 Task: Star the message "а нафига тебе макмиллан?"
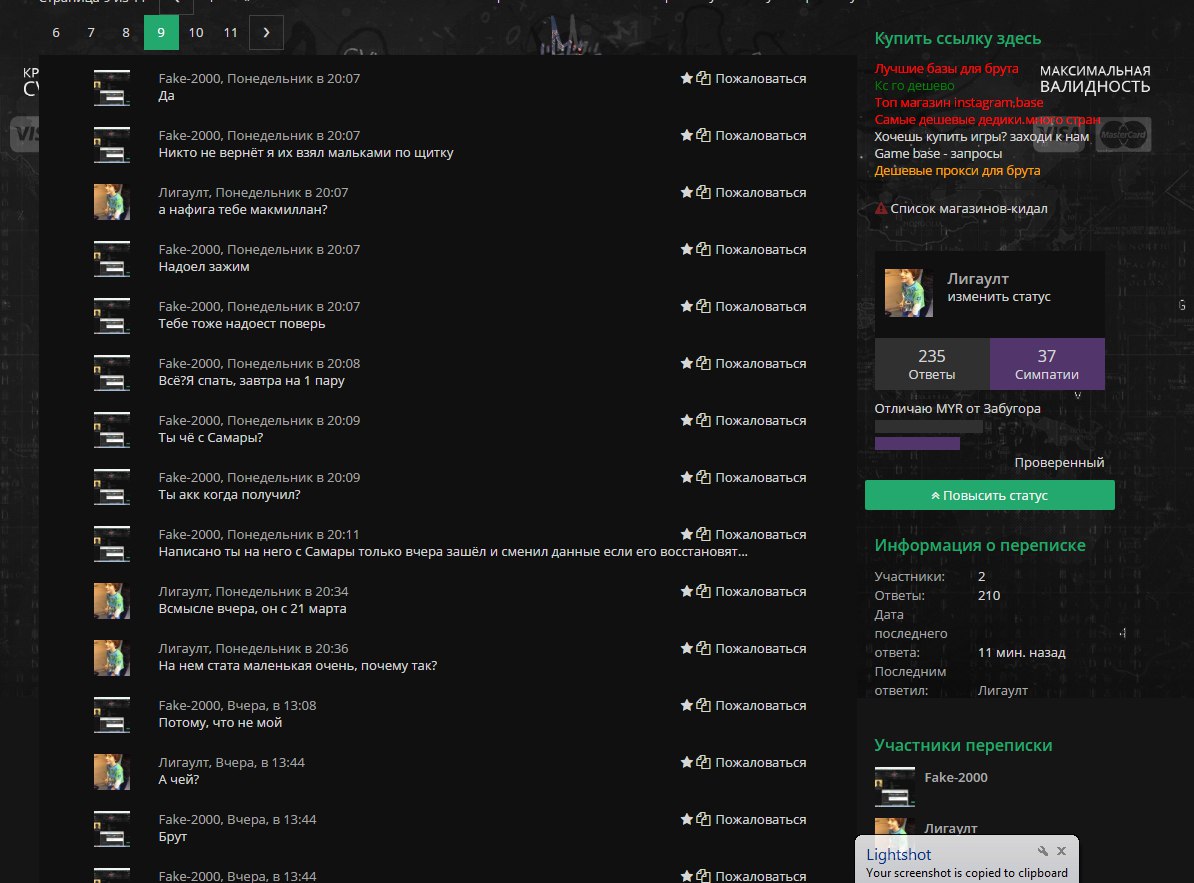click(x=686, y=192)
